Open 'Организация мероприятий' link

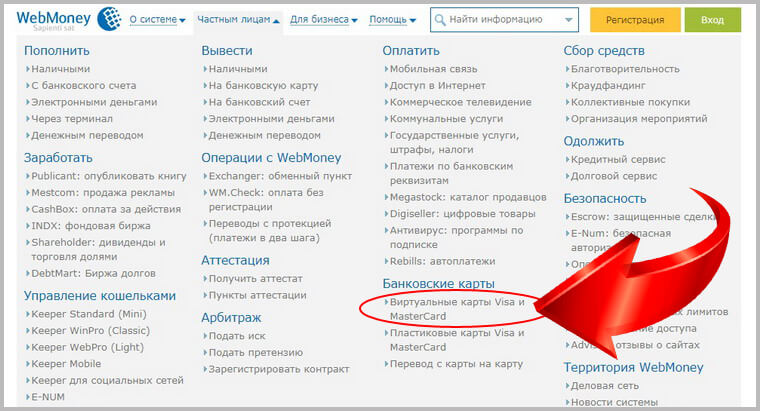639,119
